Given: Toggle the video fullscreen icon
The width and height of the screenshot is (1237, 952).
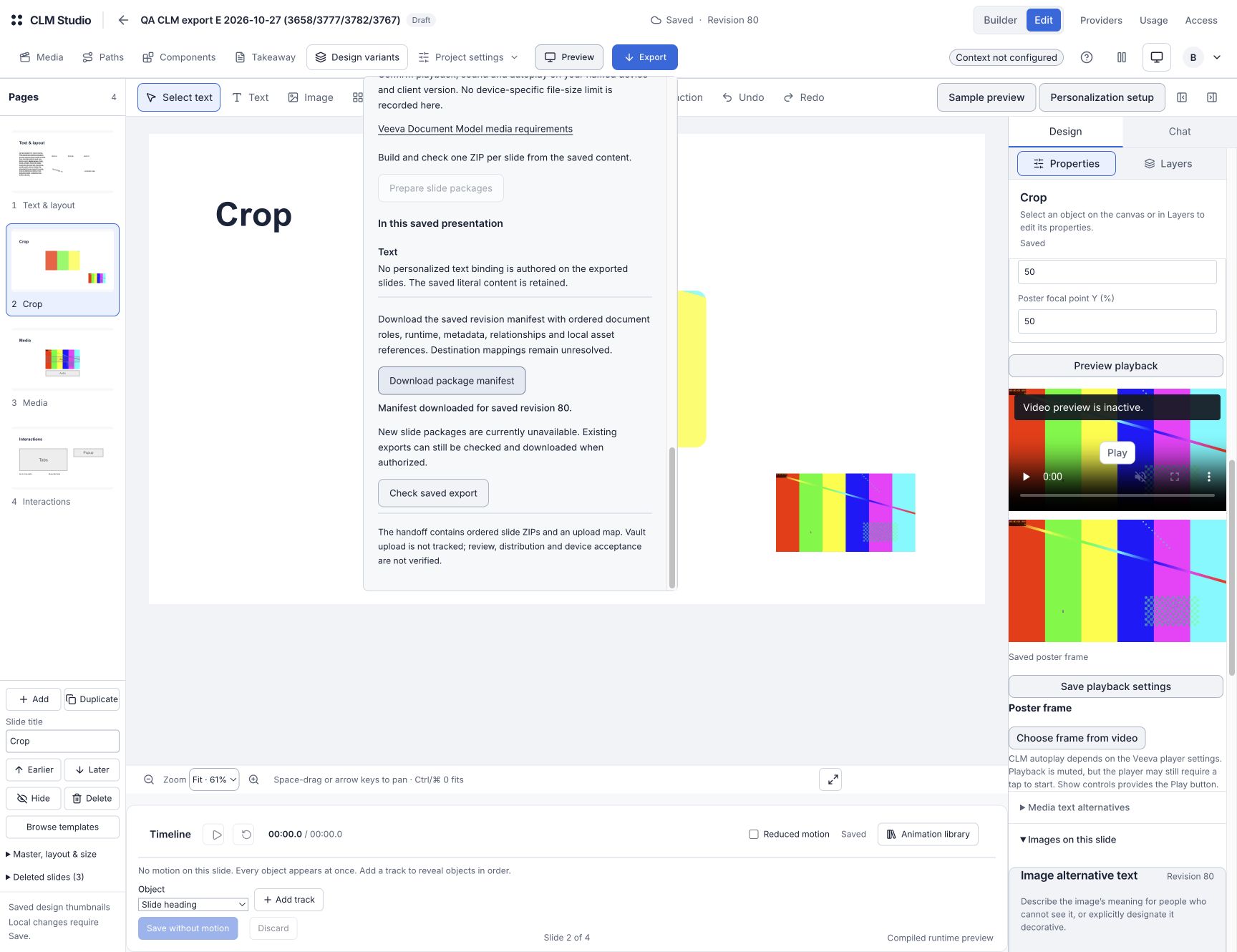Looking at the screenshot, I should click(1175, 477).
